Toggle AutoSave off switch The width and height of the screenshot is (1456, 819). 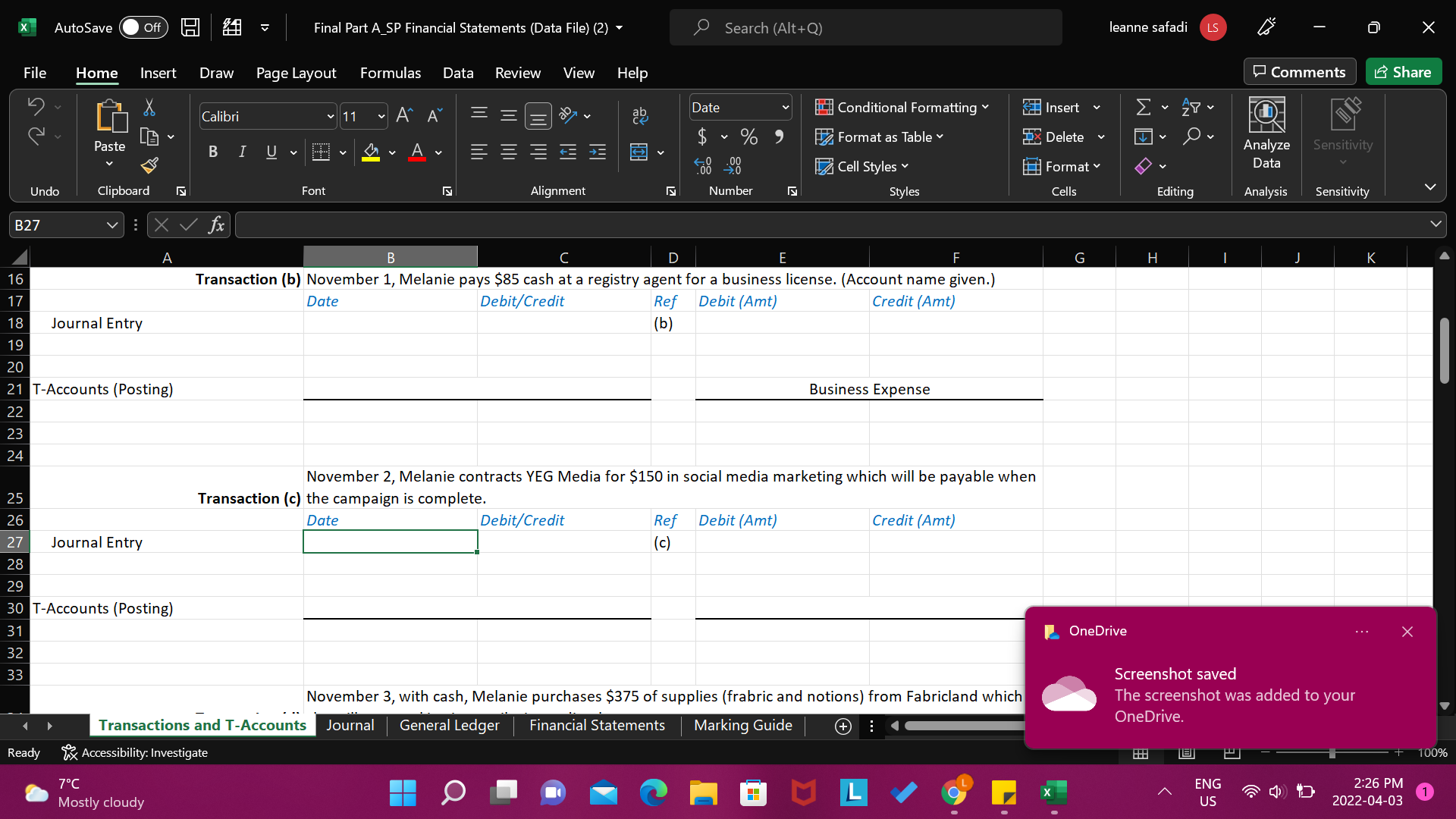[143, 27]
